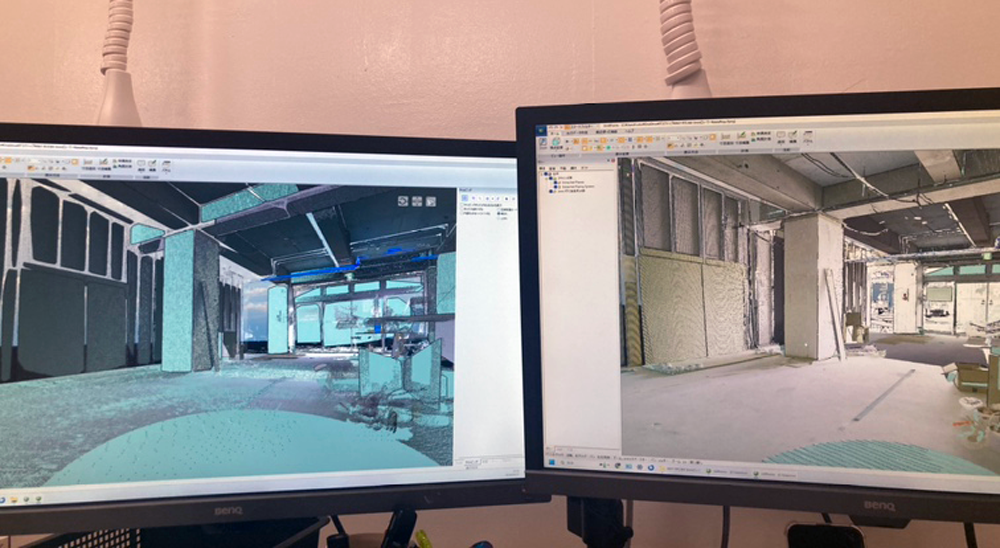Screen dimensions: 1000x548
Task: Toggle visibility dot beside Extracted Planes
Action: tap(555, 182)
